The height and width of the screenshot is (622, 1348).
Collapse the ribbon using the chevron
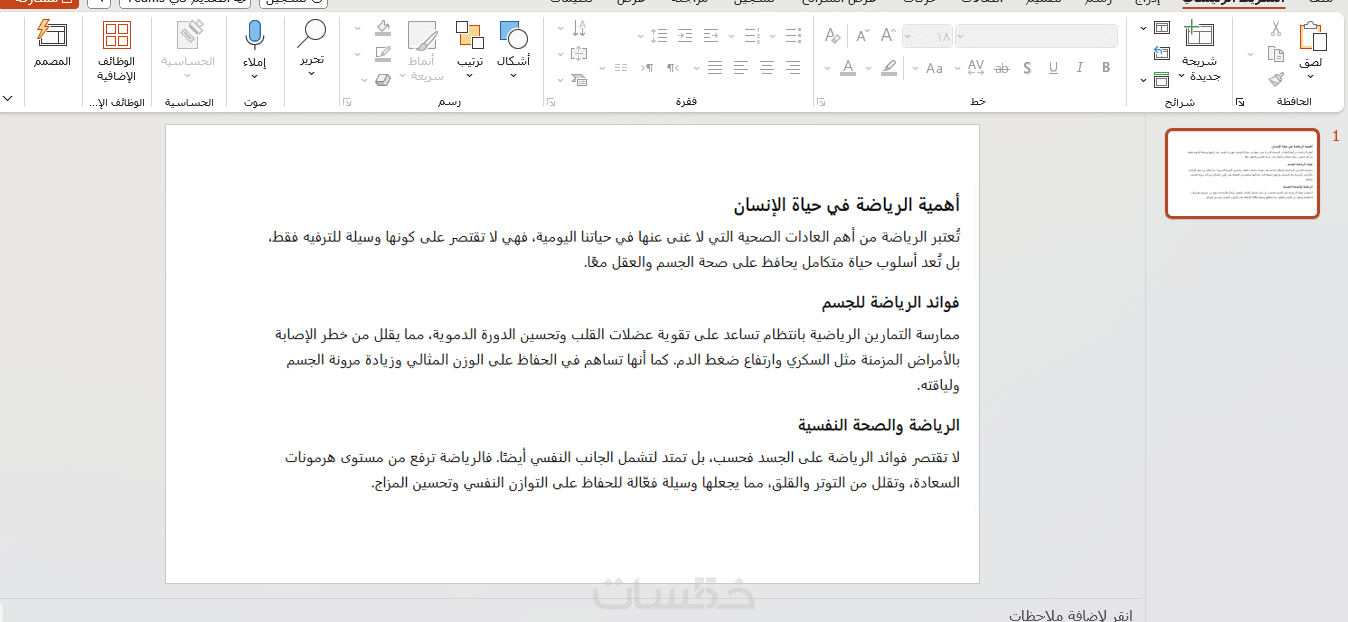coord(8,98)
